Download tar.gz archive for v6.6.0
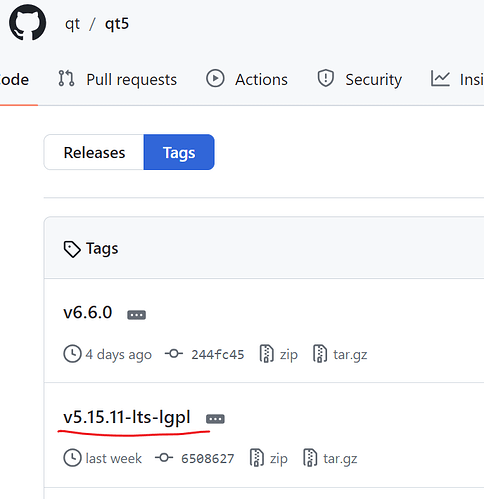Viewport: 484px width, 499px height. pyautogui.click(x=340, y=354)
